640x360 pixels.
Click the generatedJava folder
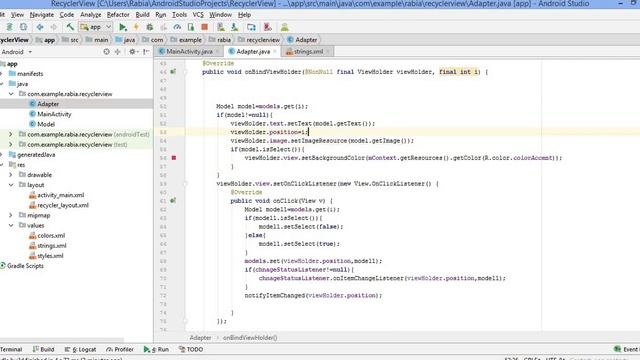click(x=36, y=155)
